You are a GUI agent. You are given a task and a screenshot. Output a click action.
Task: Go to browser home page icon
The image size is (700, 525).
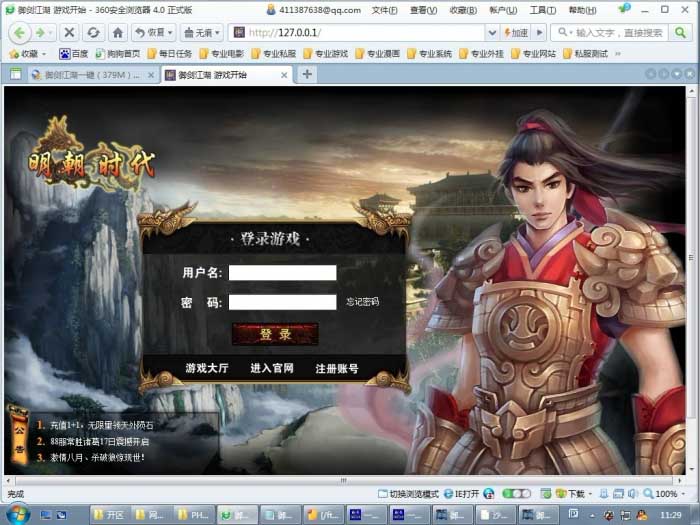[118, 32]
